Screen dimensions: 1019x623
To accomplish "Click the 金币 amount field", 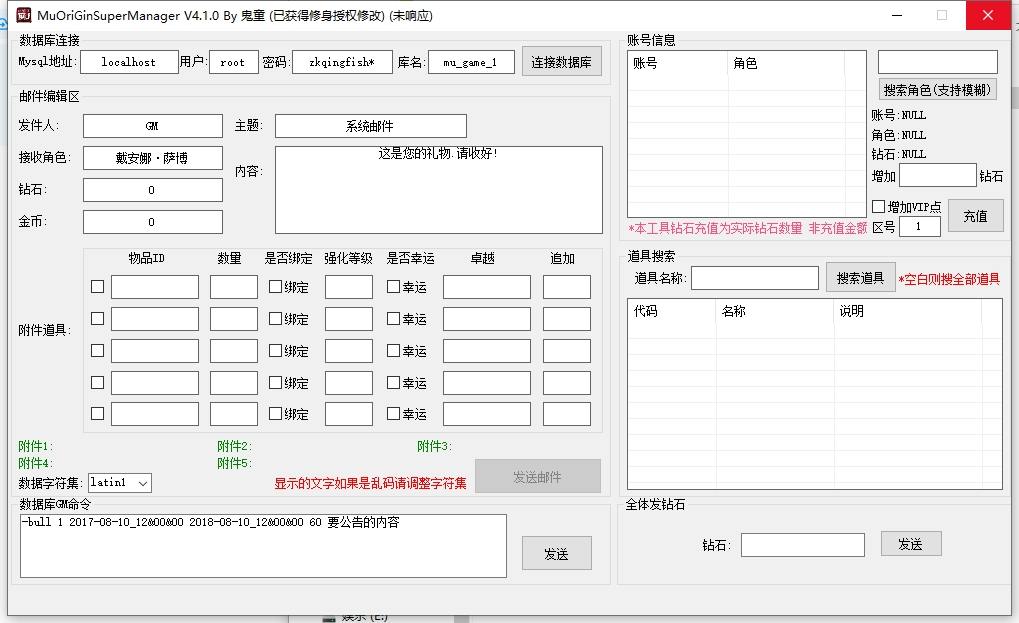I will coord(153,222).
